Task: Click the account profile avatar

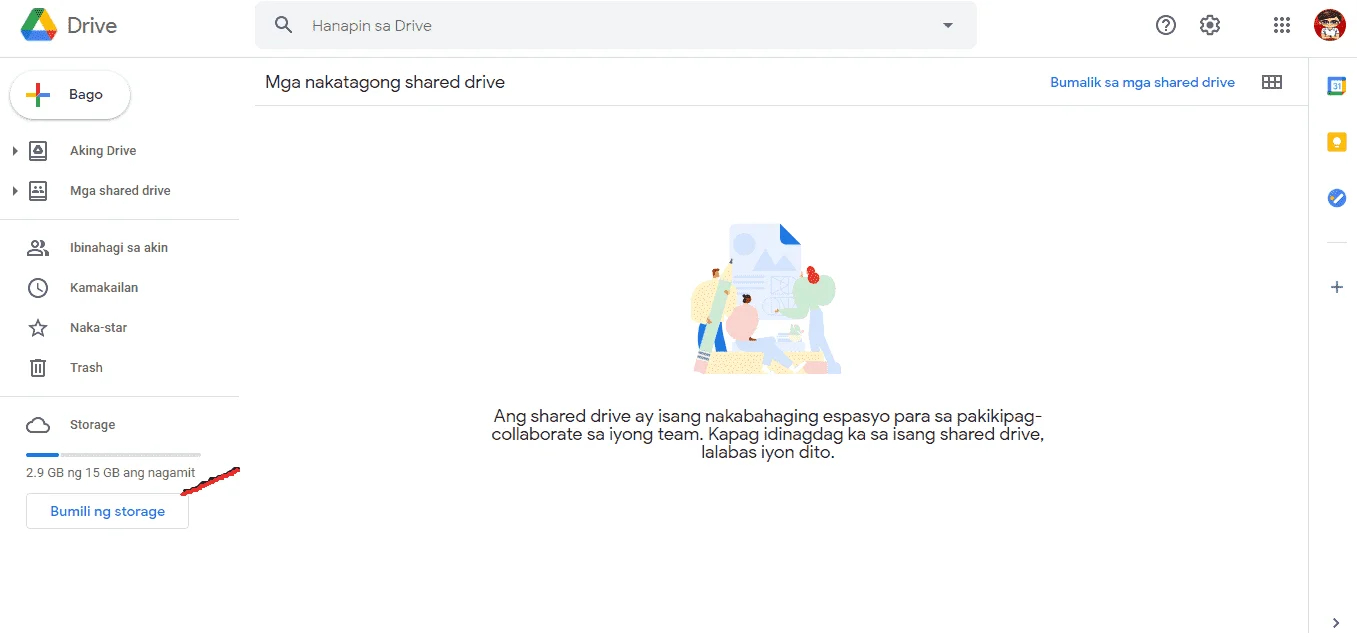Action: point(1330,25)
